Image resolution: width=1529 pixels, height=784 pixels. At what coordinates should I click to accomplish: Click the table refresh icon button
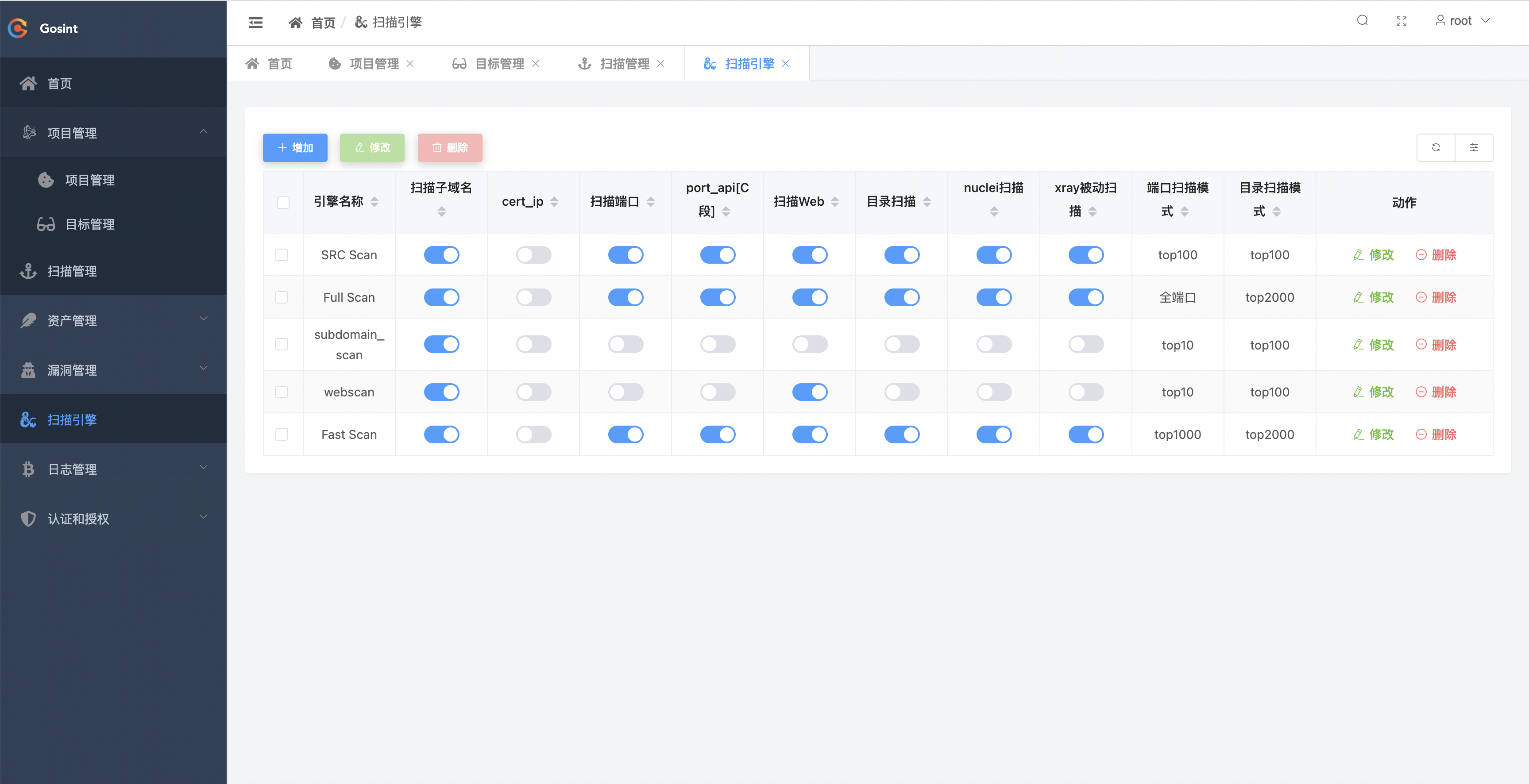[1436, 148]
